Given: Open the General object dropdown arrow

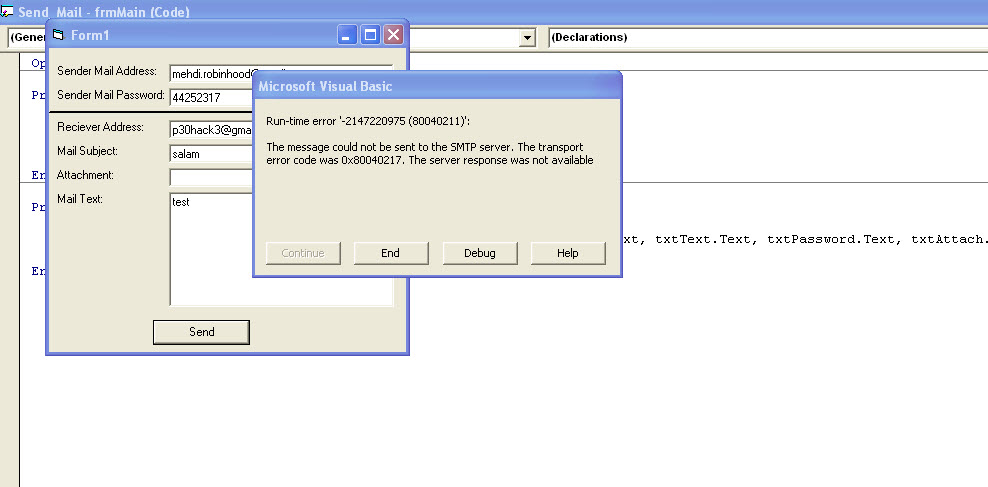Looking at the screenshot, I should tap(527, 38).
